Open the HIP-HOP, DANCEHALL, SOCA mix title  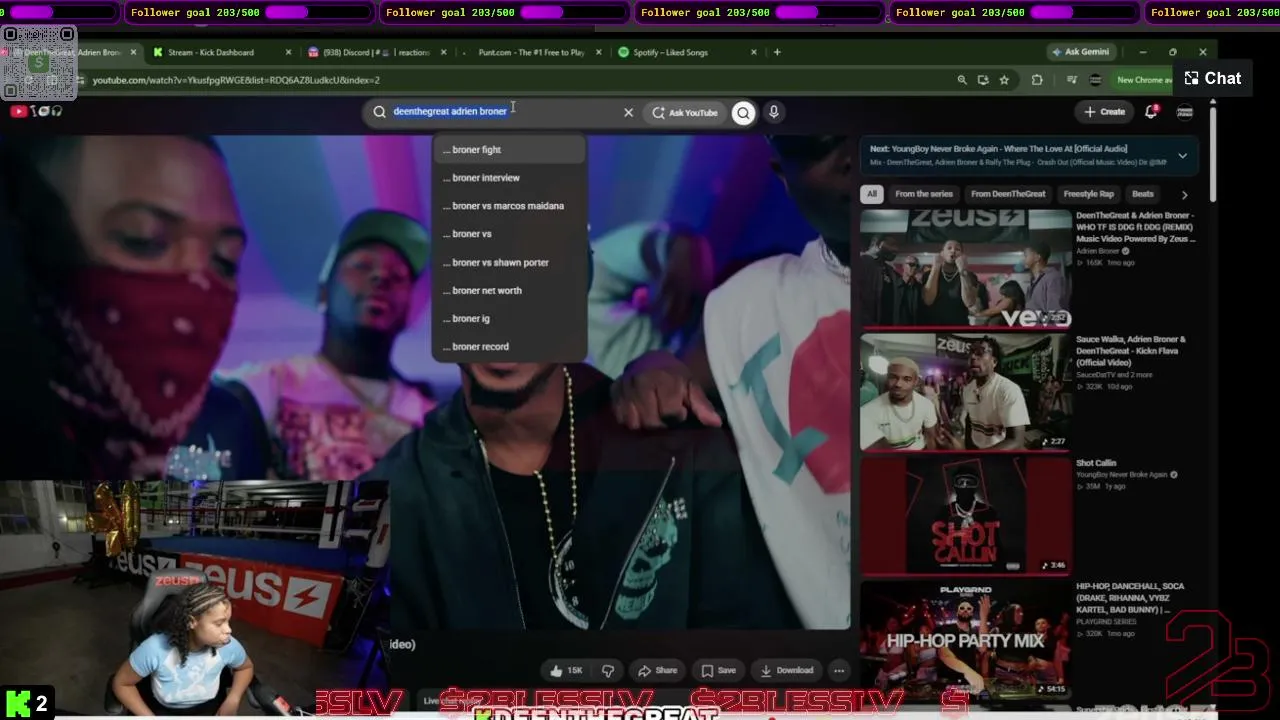pyautogui.click(x=1131, y=598)
